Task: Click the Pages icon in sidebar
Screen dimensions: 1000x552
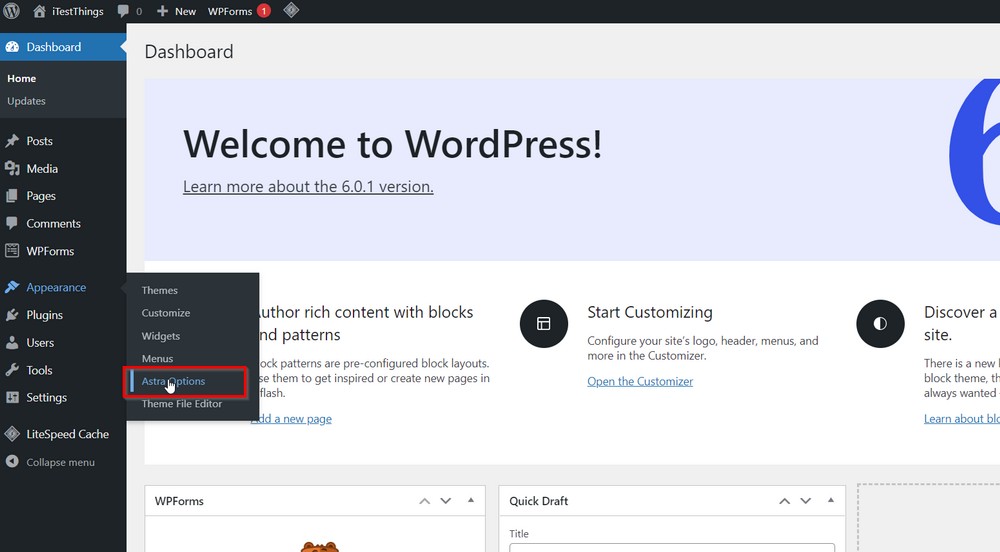Action: pos(12,196)
